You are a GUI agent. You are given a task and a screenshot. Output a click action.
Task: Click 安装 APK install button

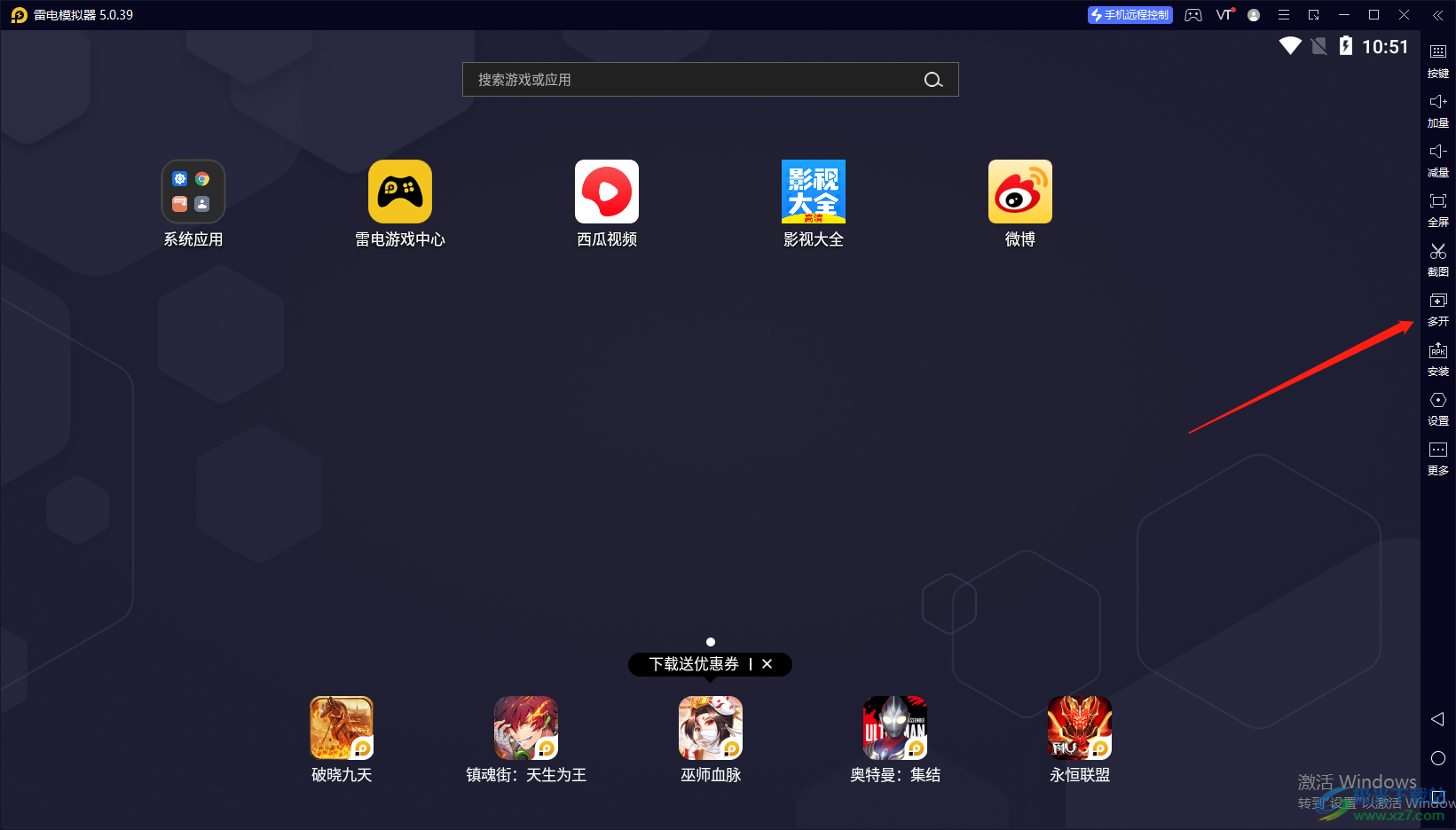coord(1438,358)
